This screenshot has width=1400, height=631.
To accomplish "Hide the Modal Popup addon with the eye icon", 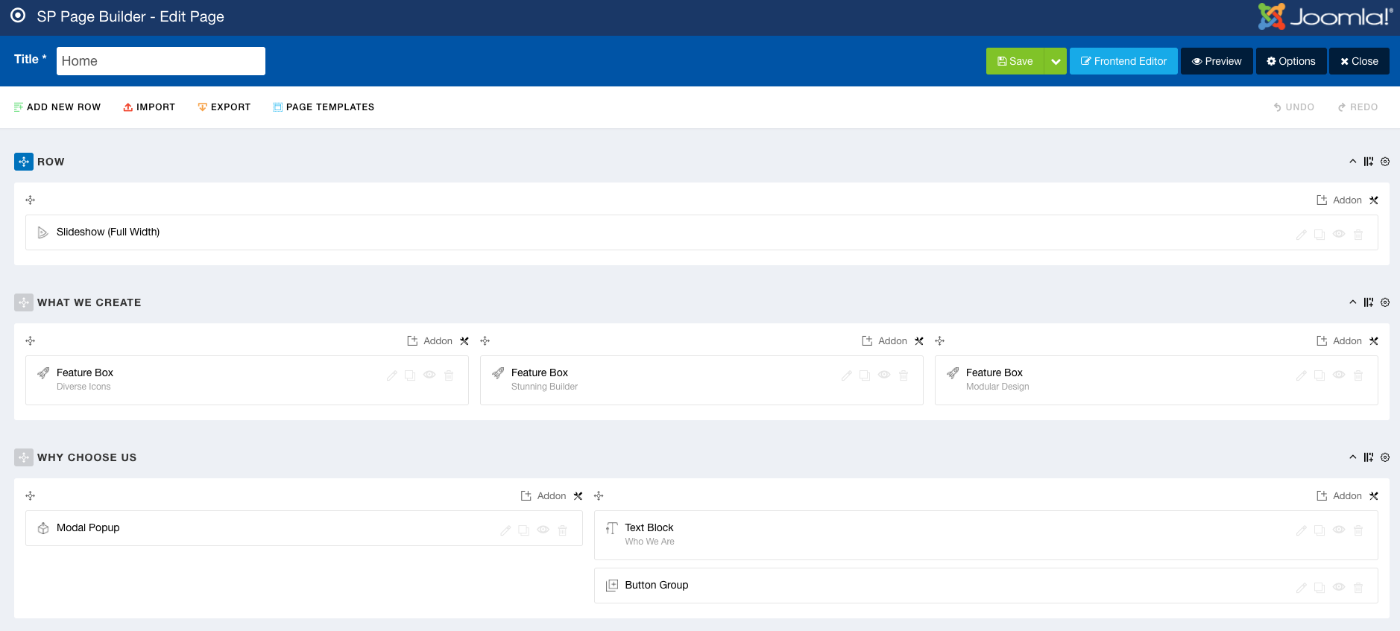I will 542,529.
